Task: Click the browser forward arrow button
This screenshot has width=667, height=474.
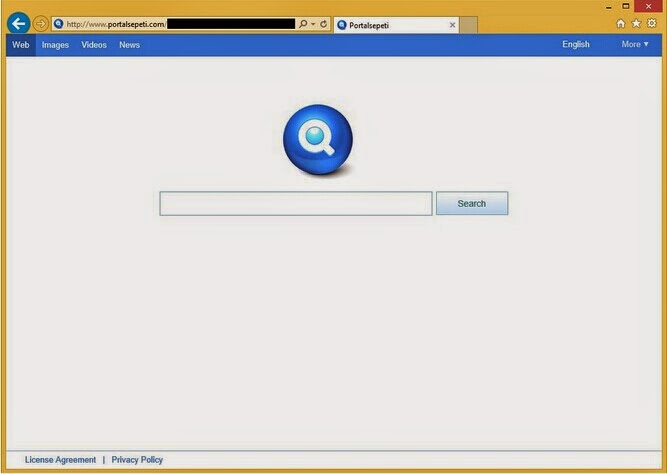Action: 40,24
